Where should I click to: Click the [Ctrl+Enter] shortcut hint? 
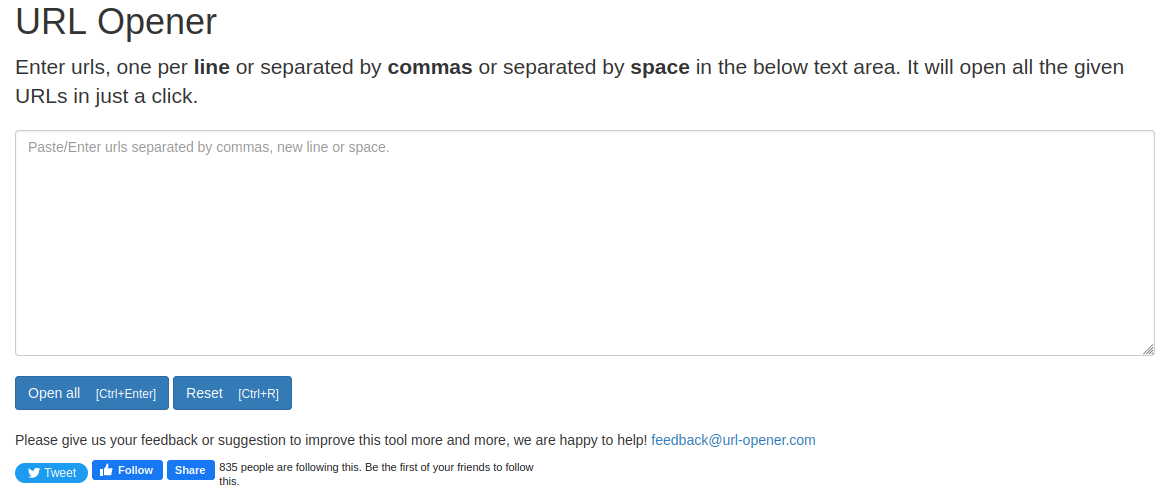coord(126,394)
